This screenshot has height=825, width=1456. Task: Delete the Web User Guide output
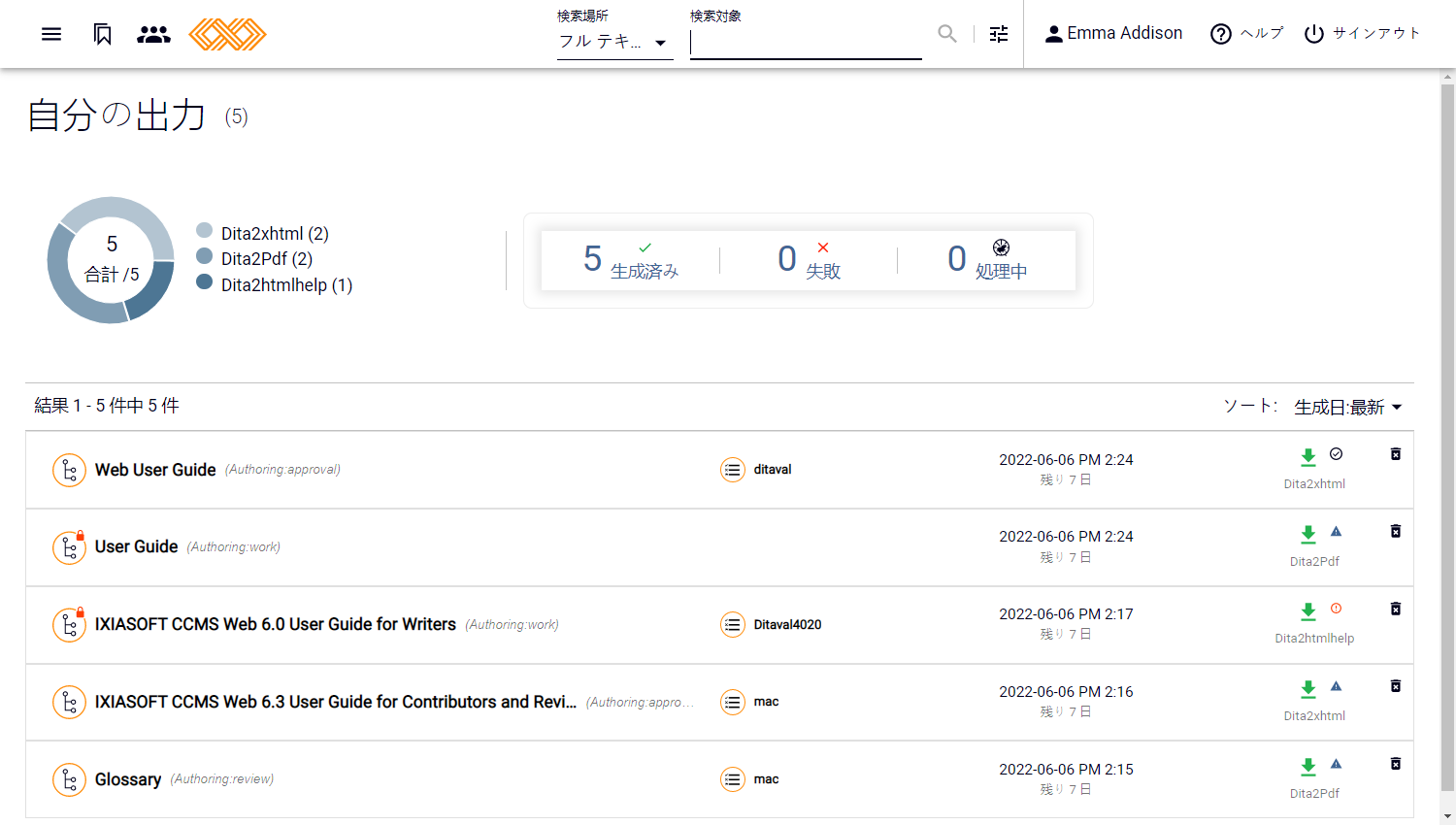(x=1396, y=454)
